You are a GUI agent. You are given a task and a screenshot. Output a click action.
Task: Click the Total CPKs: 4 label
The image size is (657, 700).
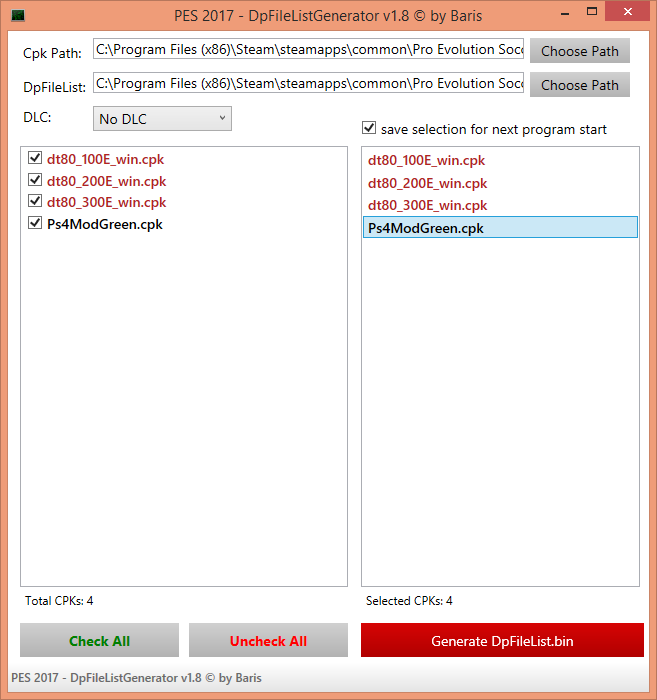tap(59, 601)
